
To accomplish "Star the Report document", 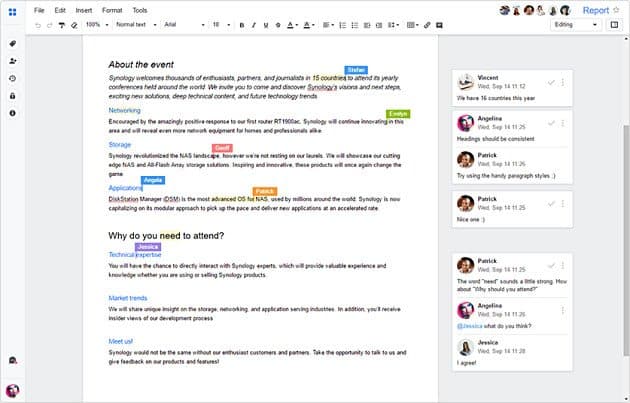I will click(x=616, y=10).
